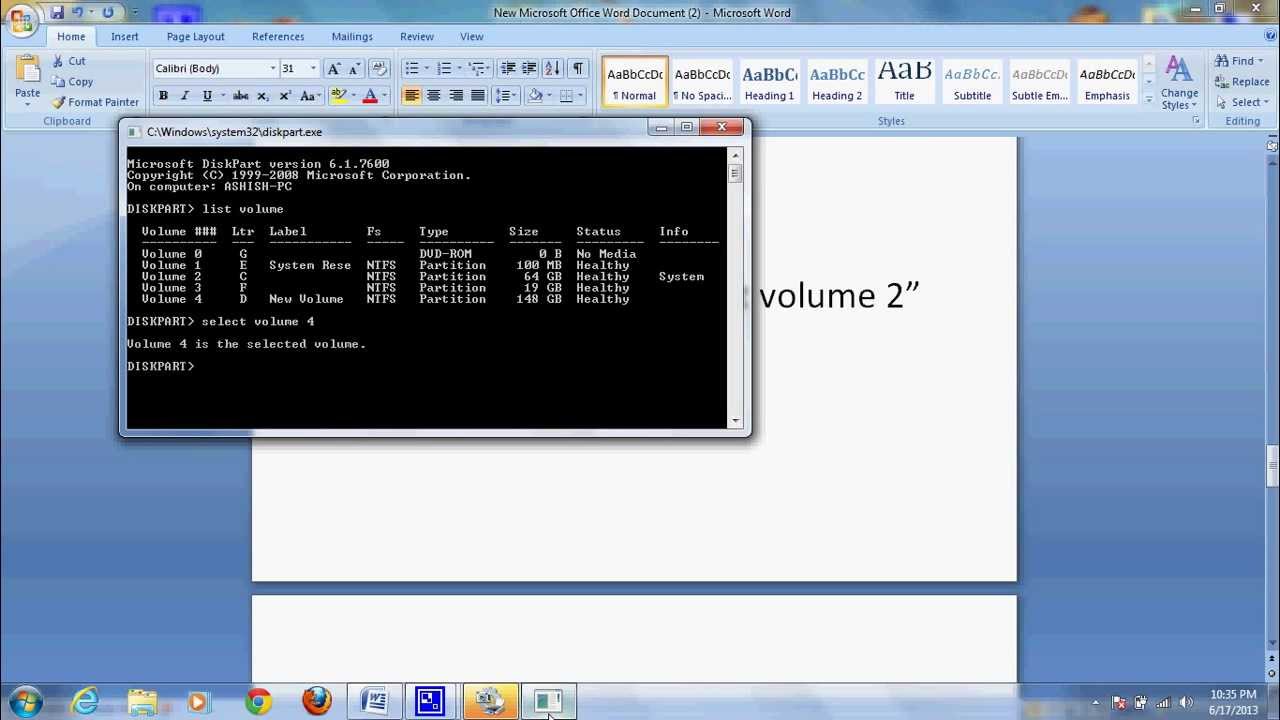Show or hide paragraph marks
This screenshot has height=720, width=1280.
point(577,68)
